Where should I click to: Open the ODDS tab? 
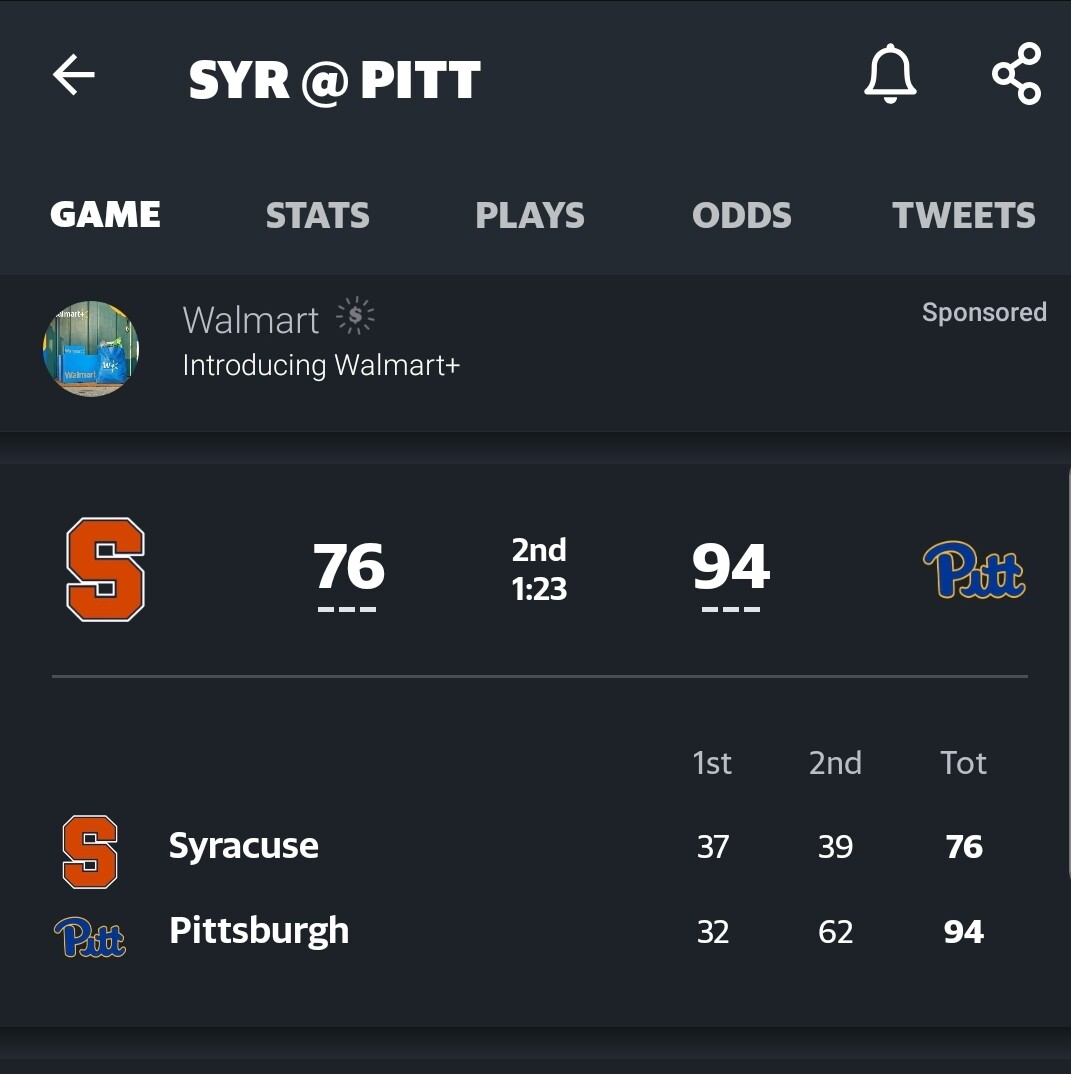[x=741, y=215]
